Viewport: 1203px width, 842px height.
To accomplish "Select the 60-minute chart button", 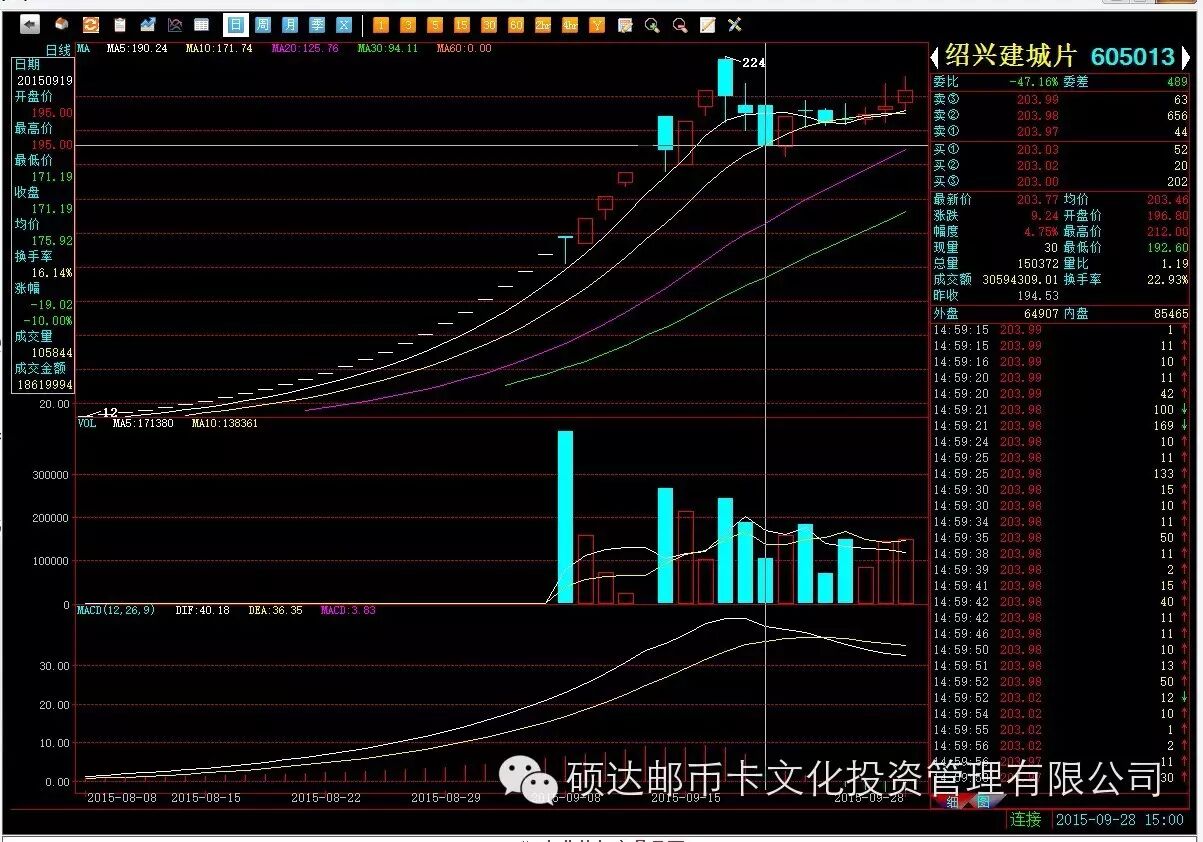I will (x=516, y=24).
